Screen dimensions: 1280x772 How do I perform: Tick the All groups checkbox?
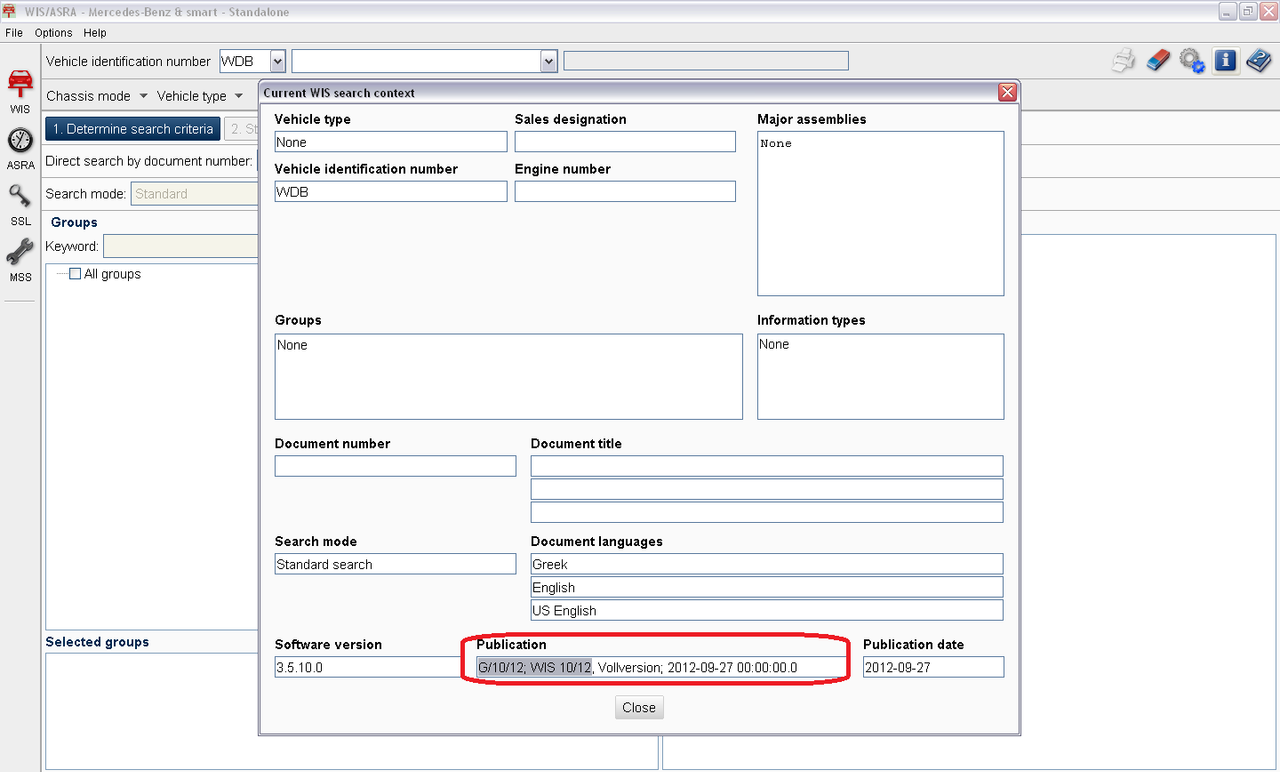tap(75, 274)
